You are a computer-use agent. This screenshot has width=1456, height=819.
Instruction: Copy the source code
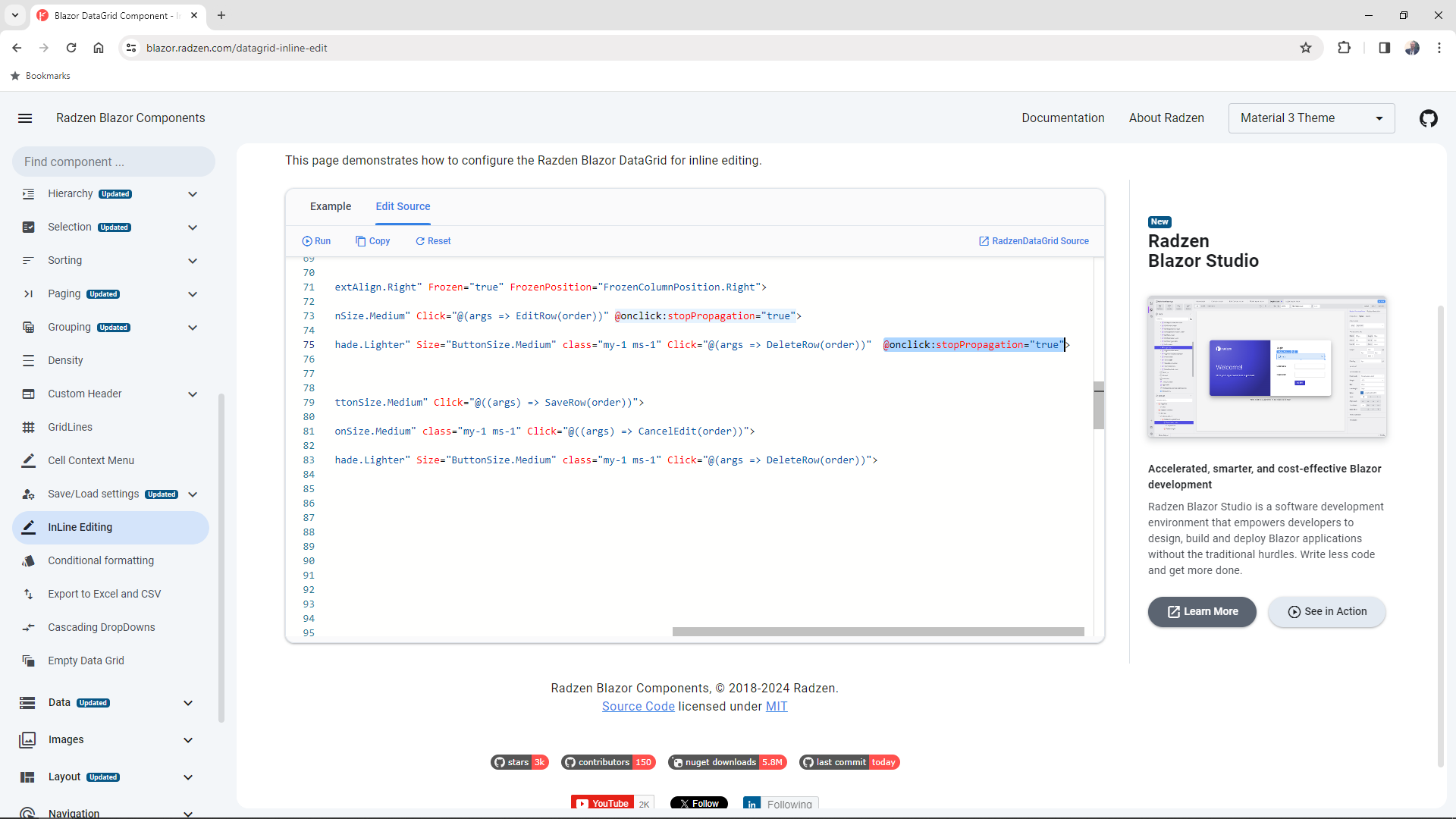coord(372,241)
